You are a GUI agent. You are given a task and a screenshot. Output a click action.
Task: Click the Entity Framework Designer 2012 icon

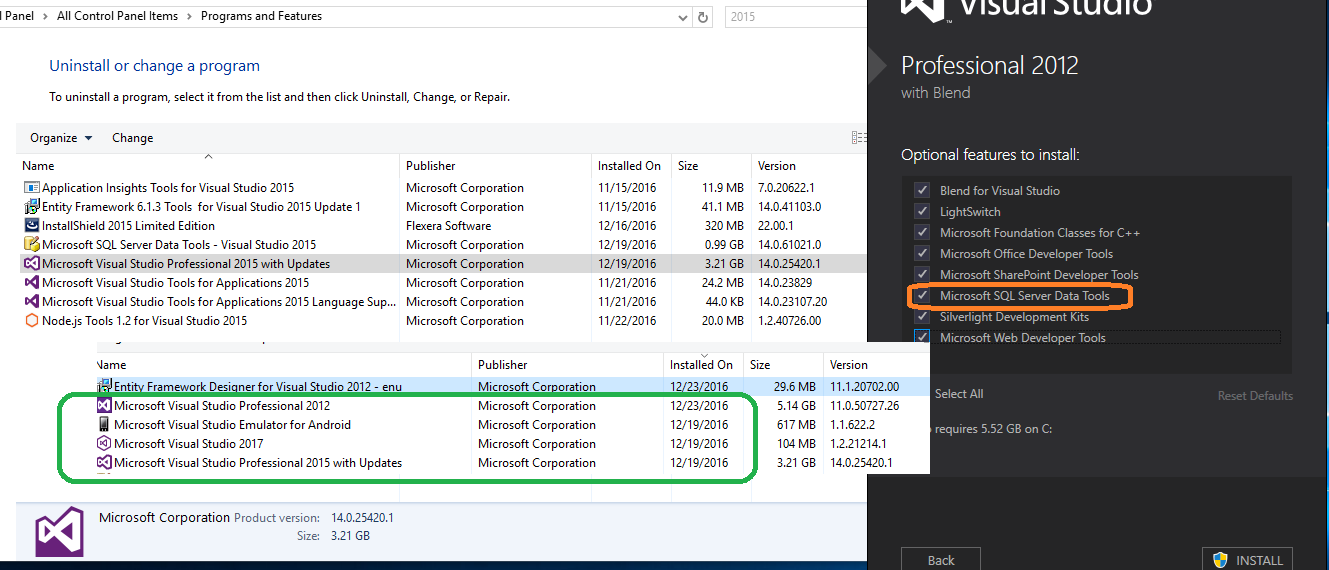coord(104,387)
